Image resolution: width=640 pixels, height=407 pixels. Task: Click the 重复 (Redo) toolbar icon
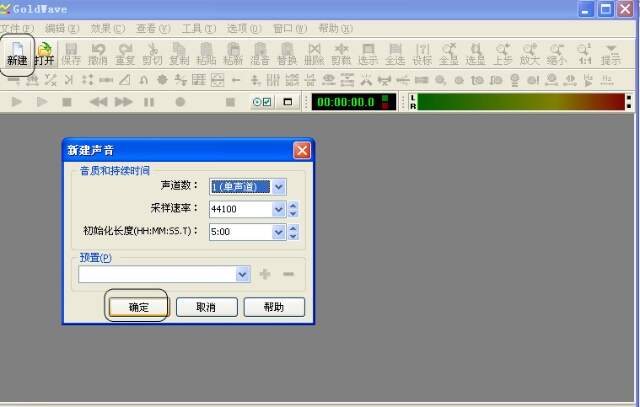(x=125, y=54)
